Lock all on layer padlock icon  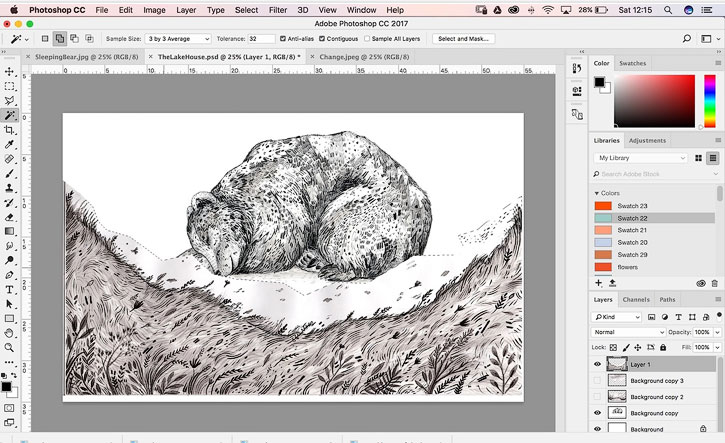point(663,347)
